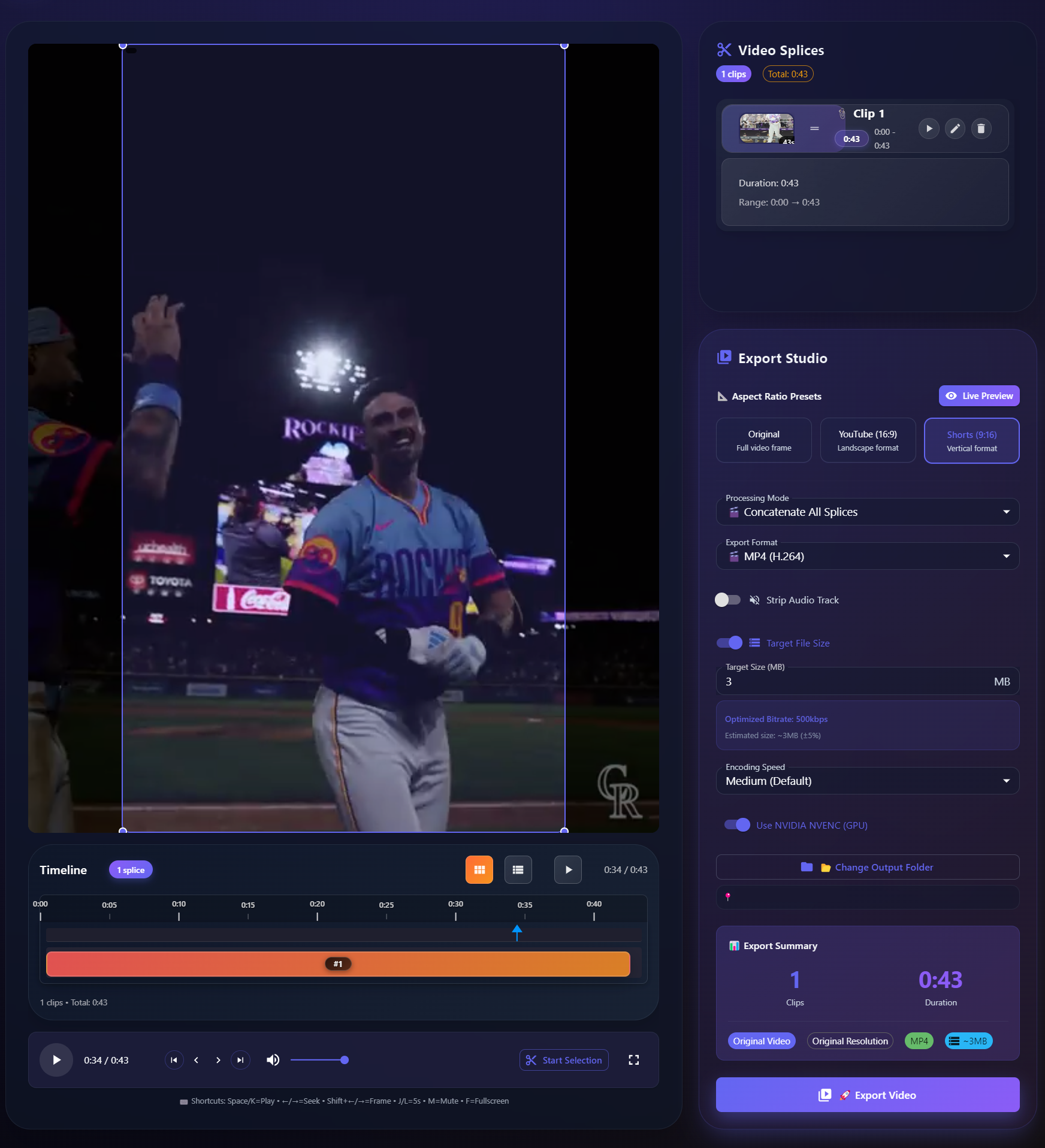This screenshot has height=1148, width=1045.
Task: Click MP4 summary tag
Action: pyautogui.click(x=919, y=1041)
